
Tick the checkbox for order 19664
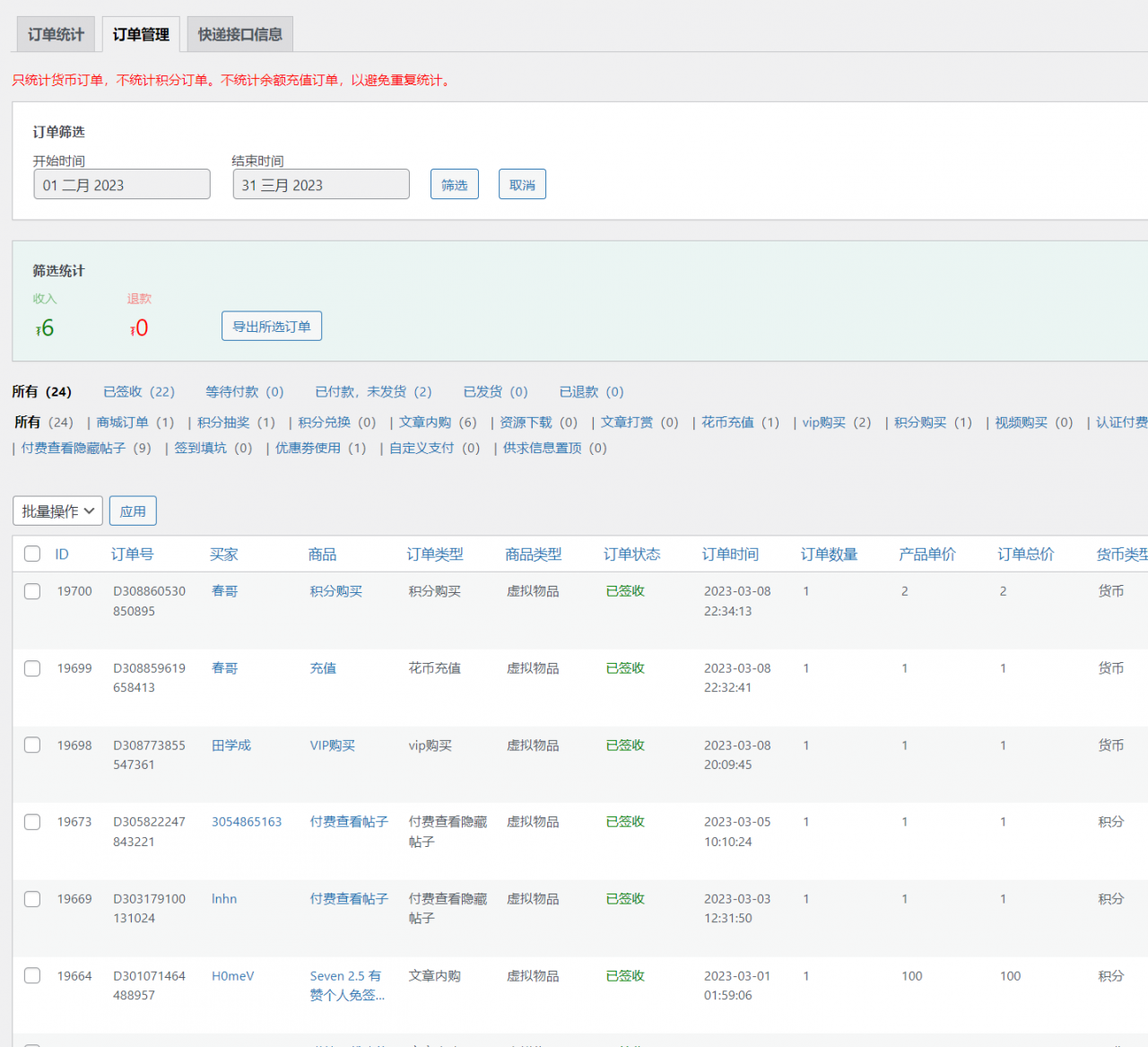(32, 975)
